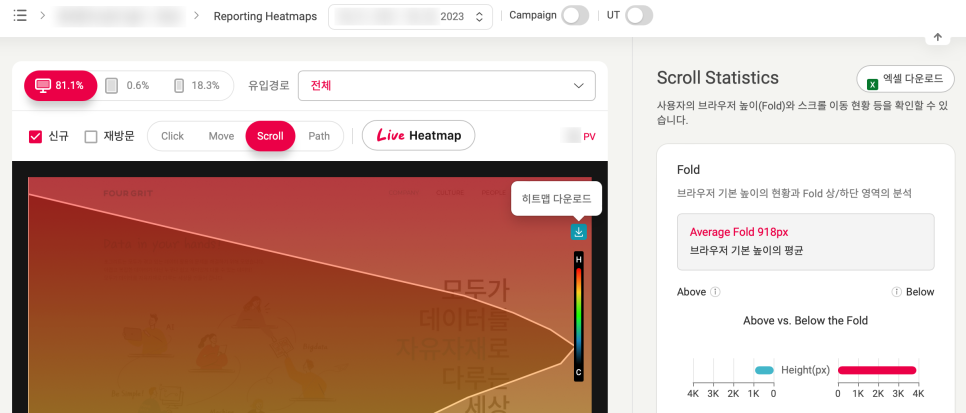Uncheck the 신규 checkbox

pos(36,136)
